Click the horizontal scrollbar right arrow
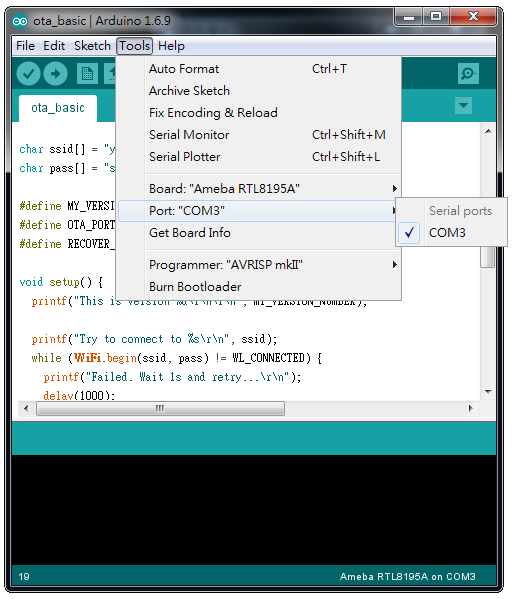Image resolution: width=513 pixels, height=599 pixels. pos(471,409)
